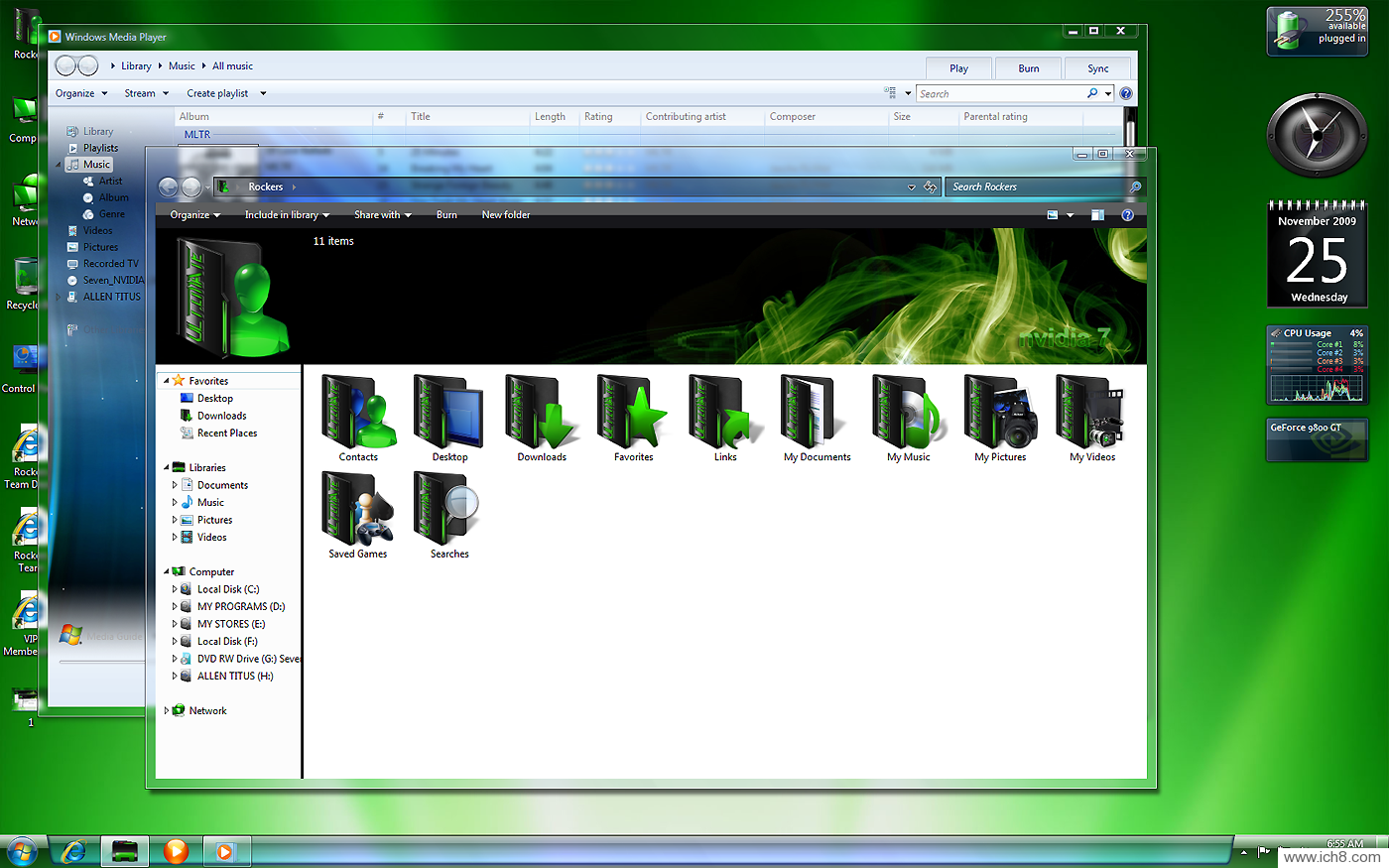This screenshot has width=1389, height=868.
Task: Expand the Network node in navigation pane
Action: tap(167, 711)
